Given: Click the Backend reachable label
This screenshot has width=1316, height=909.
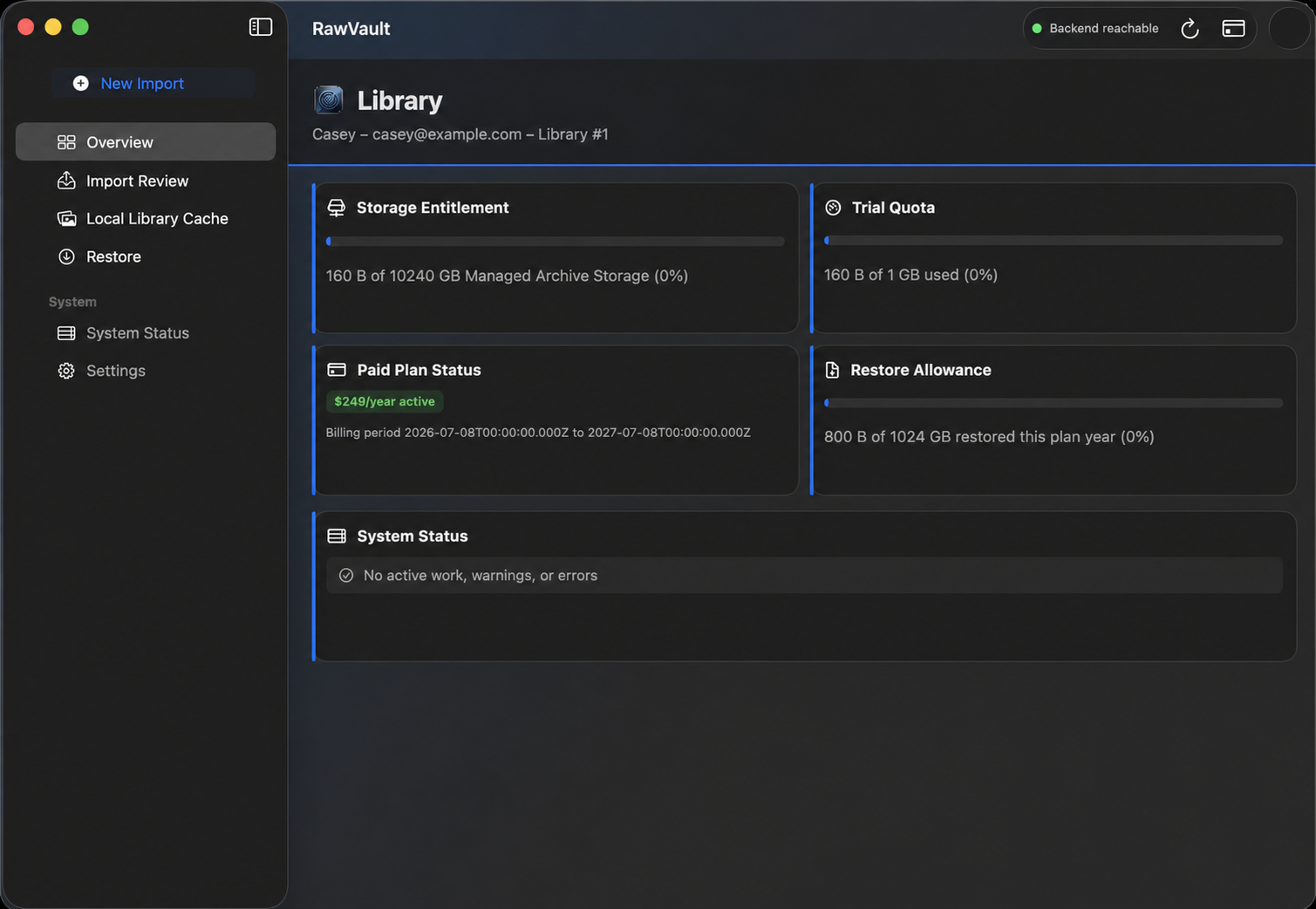Looking at the screenshot, I should (1103, 28).
